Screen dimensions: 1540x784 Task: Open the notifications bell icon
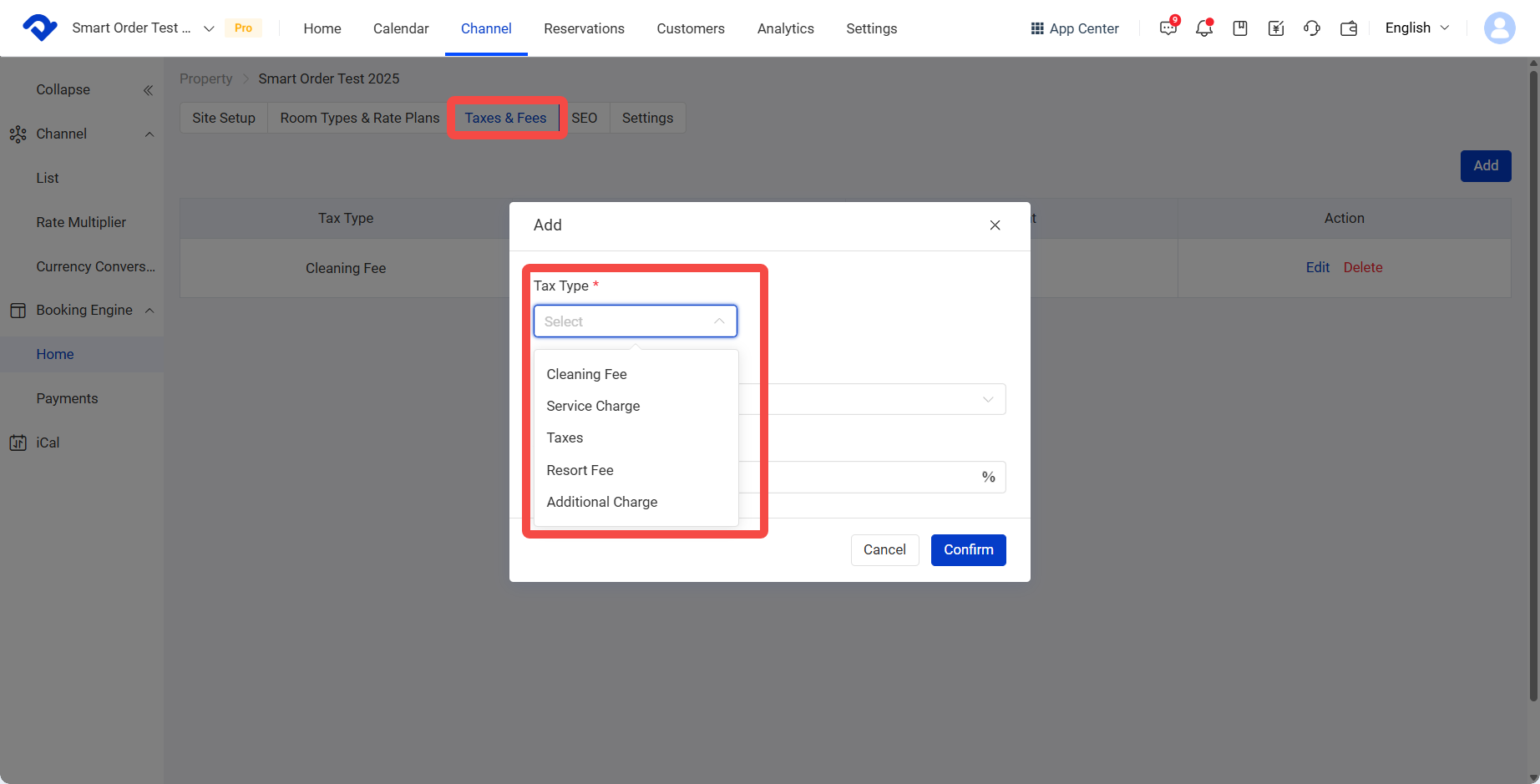(1203, 28)
